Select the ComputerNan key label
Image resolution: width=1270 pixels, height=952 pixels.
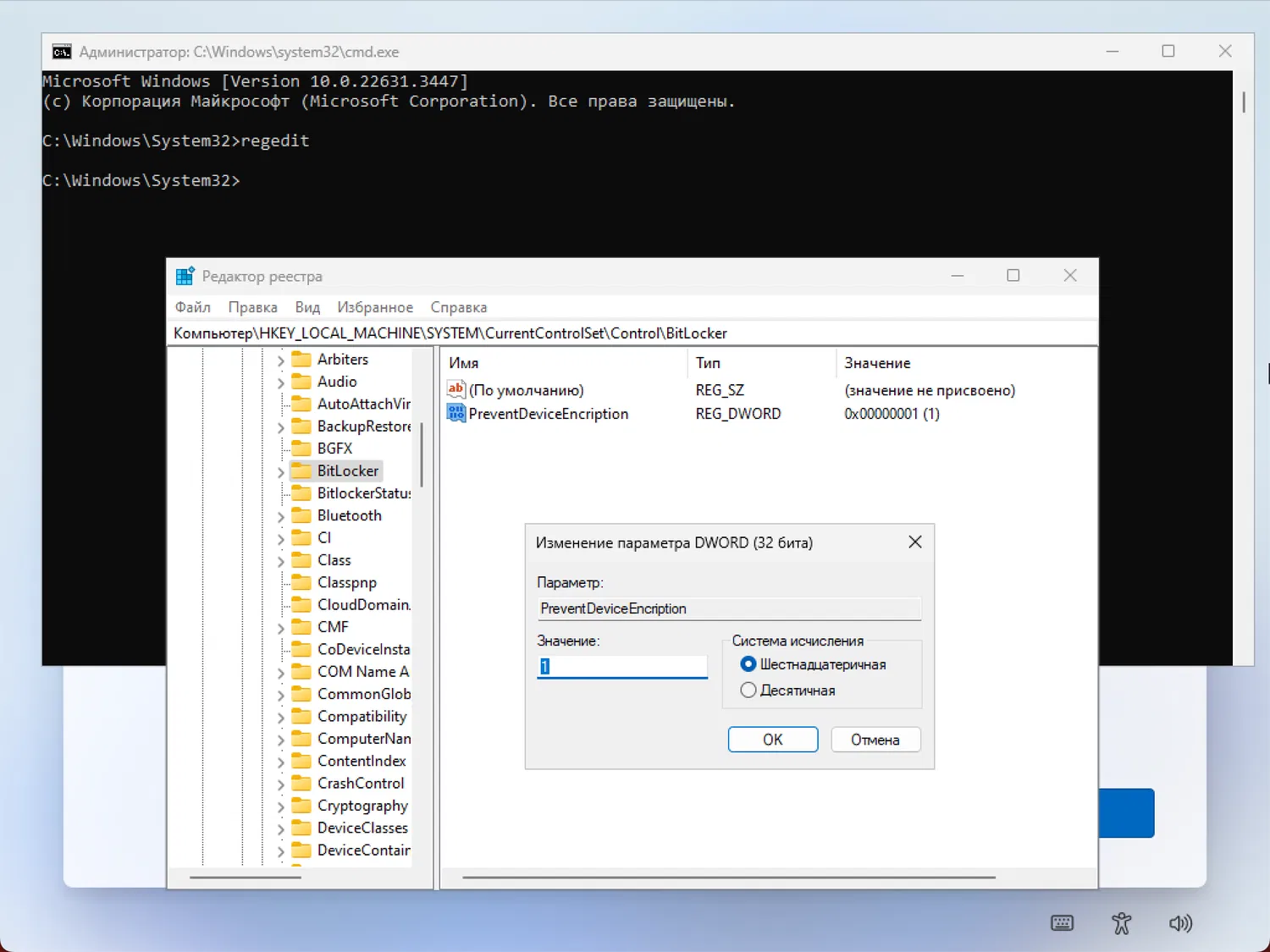(x=364, y=739)
